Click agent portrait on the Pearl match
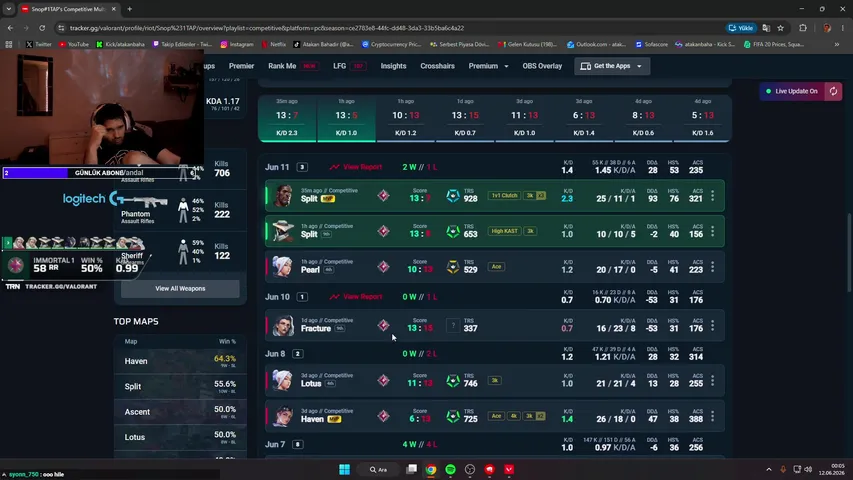Screen dimensions: 853x480 coord(283,267)
